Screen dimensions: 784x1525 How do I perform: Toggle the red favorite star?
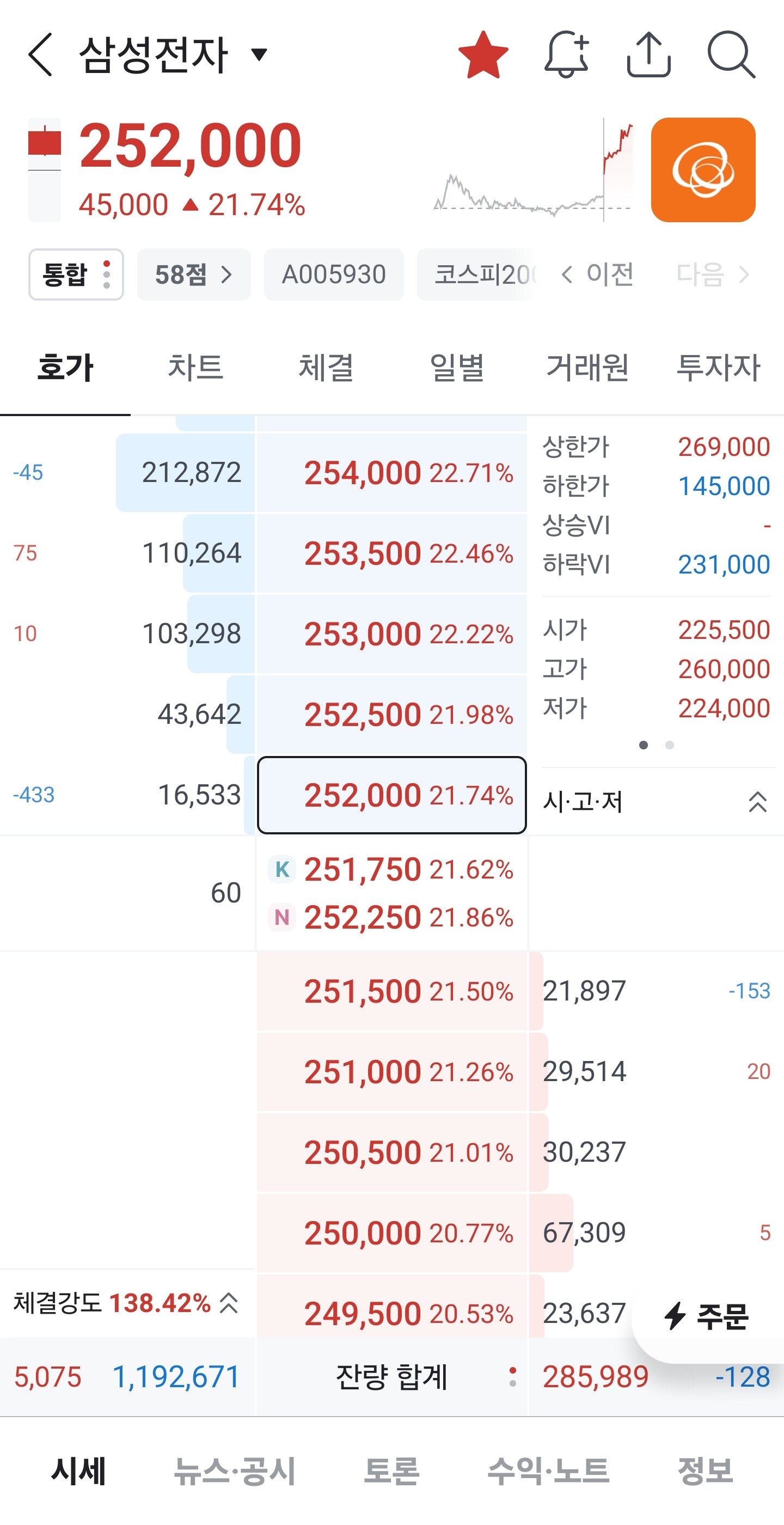tap(483, 55)
